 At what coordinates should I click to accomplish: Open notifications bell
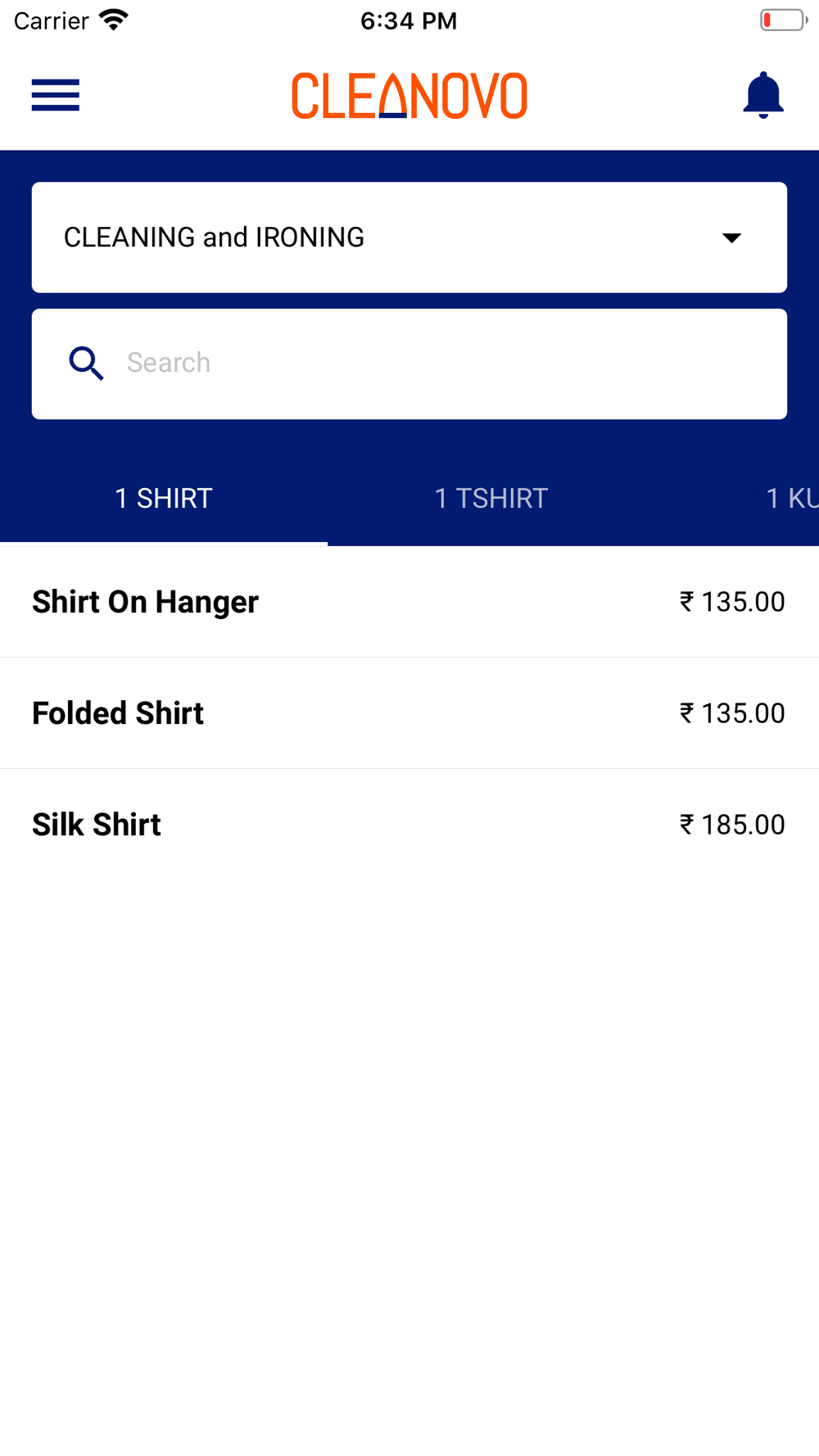click(x=762, y=95)
